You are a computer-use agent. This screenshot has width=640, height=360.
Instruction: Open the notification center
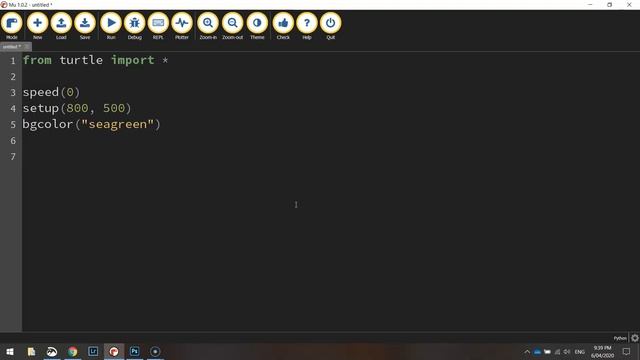pos(627,352)
